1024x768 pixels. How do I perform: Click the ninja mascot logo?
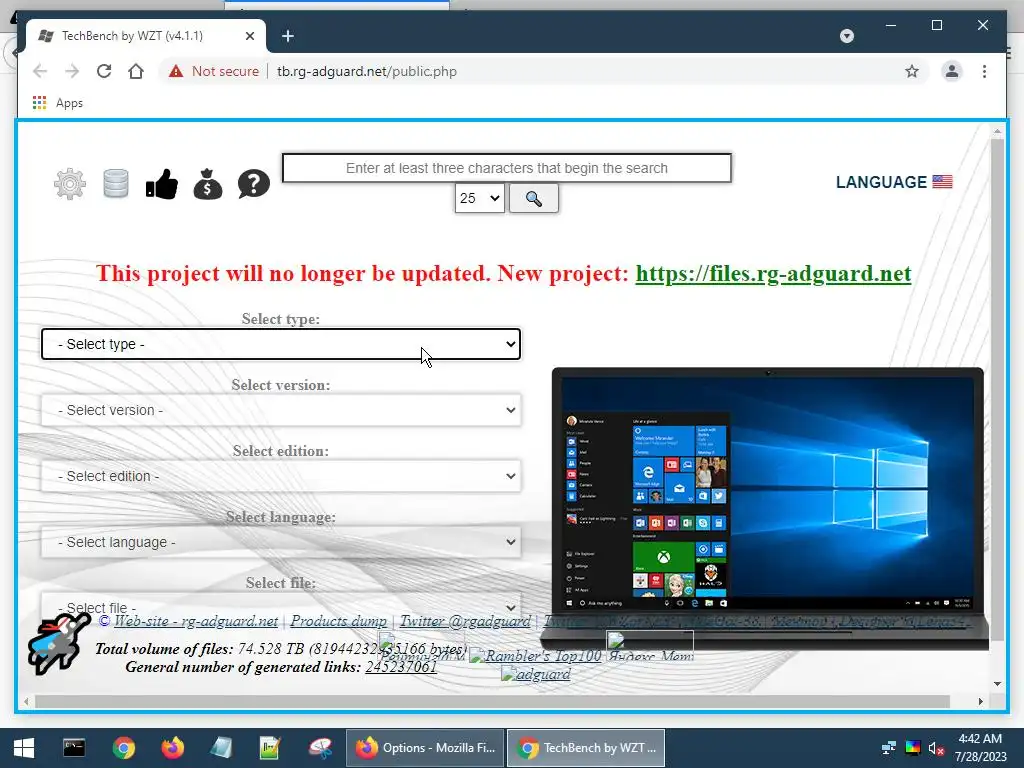[x=57, y=643]
